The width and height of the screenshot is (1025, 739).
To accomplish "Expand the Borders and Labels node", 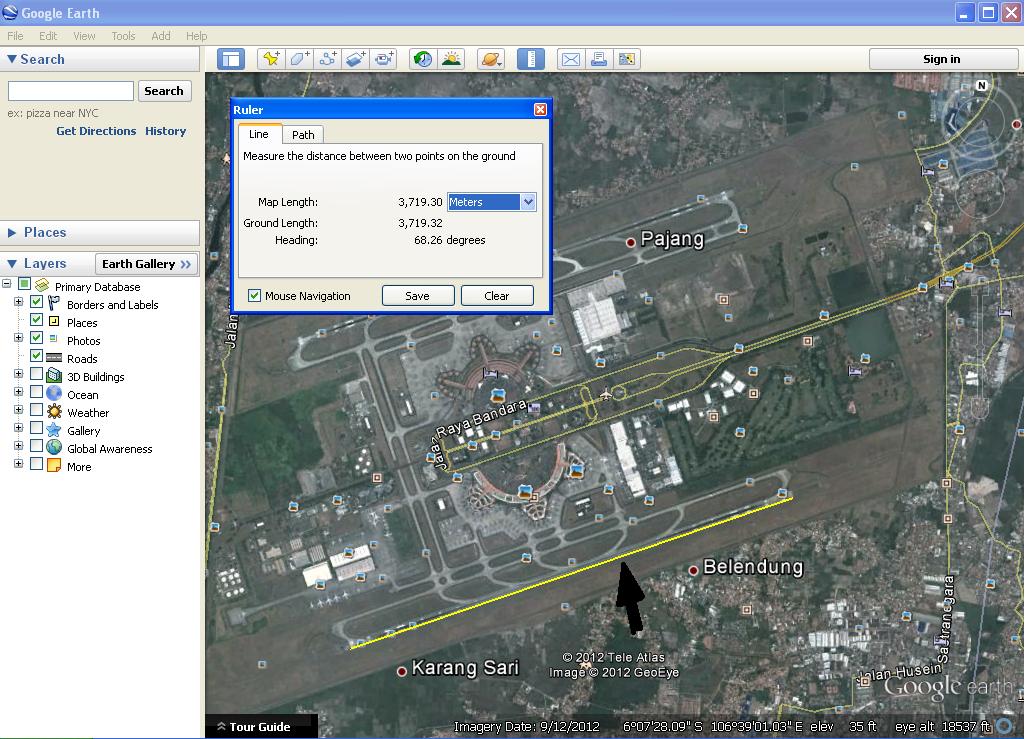I will [x=18, y=301].
